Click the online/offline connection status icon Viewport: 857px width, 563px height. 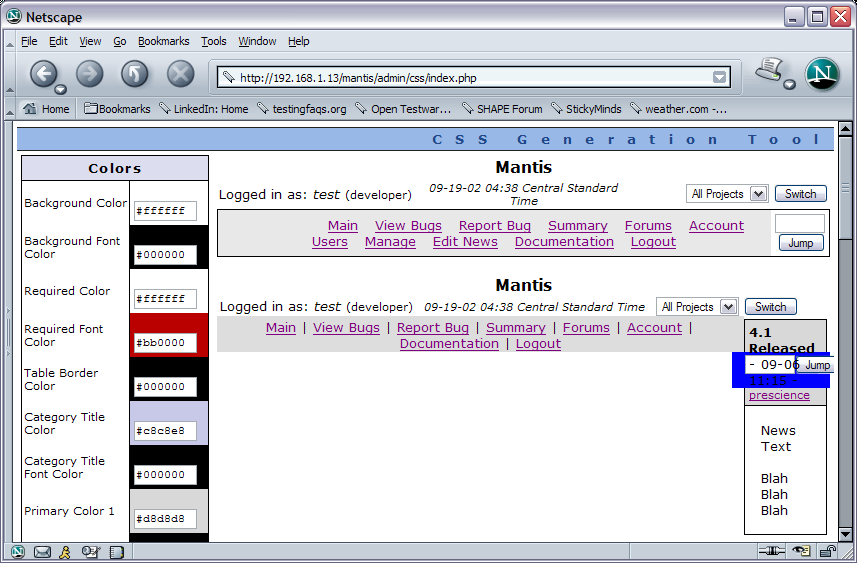772,551
